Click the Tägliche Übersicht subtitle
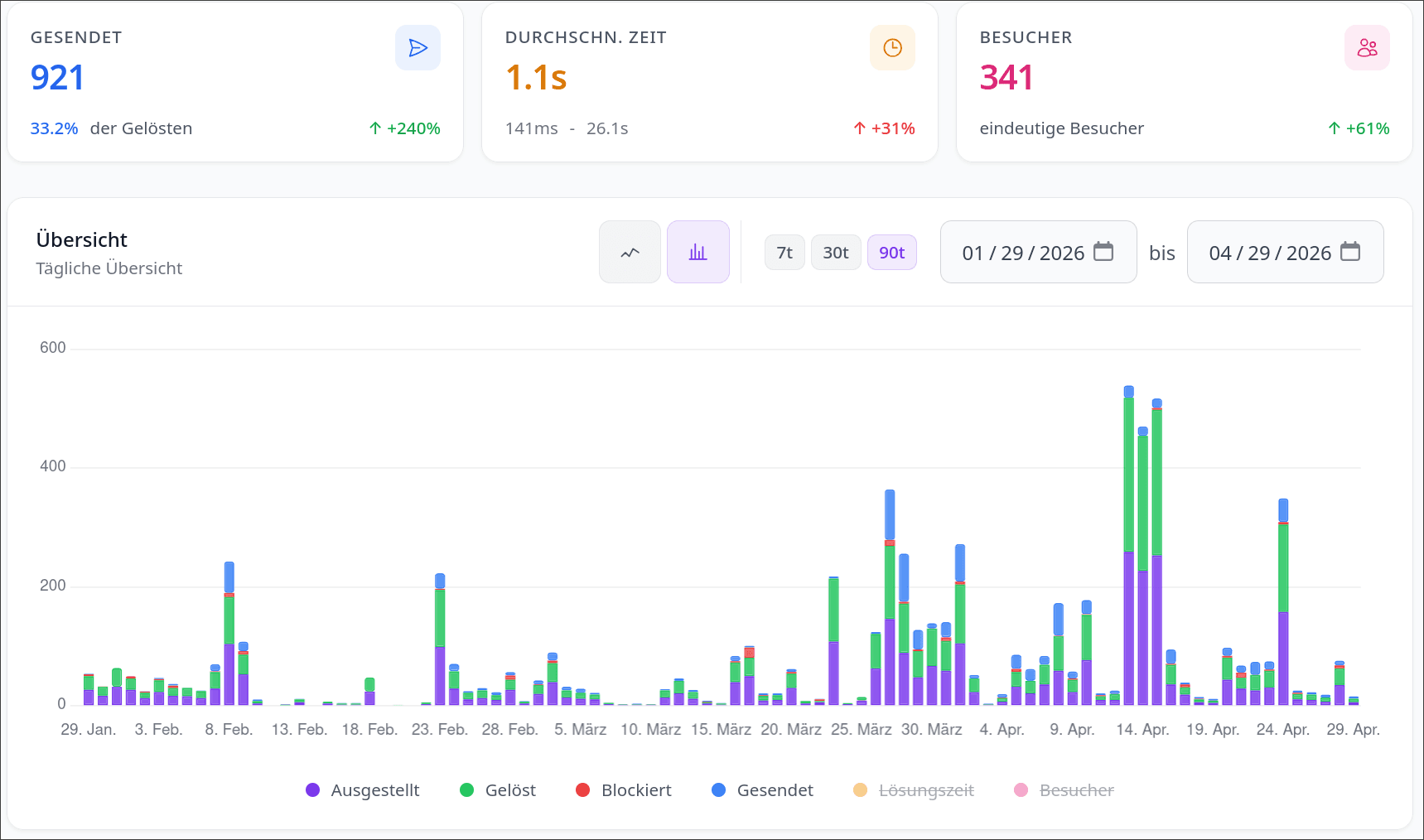Image resolution: width=1424 pixels, height=840 pixels. pyautogui.click(x=109, y=268)
